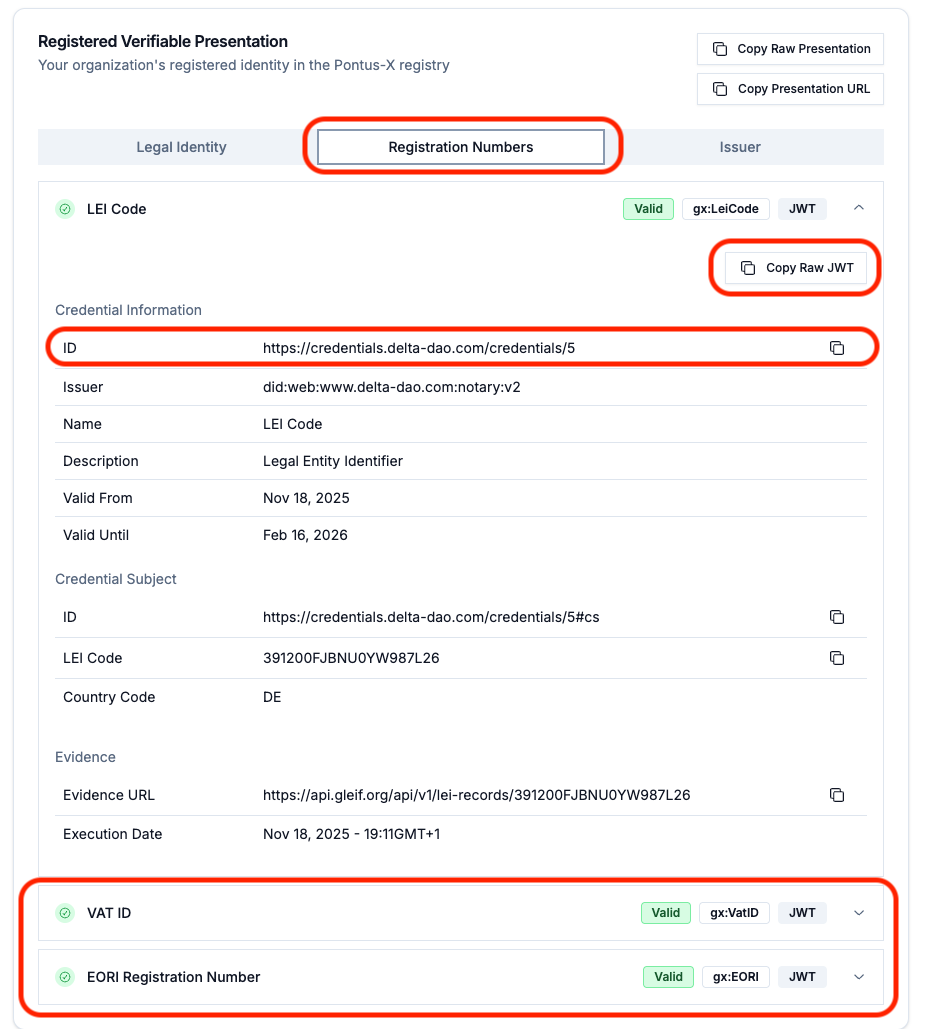
Task: Collapse the LEI Code section chevron
Action: pos(859,208)
